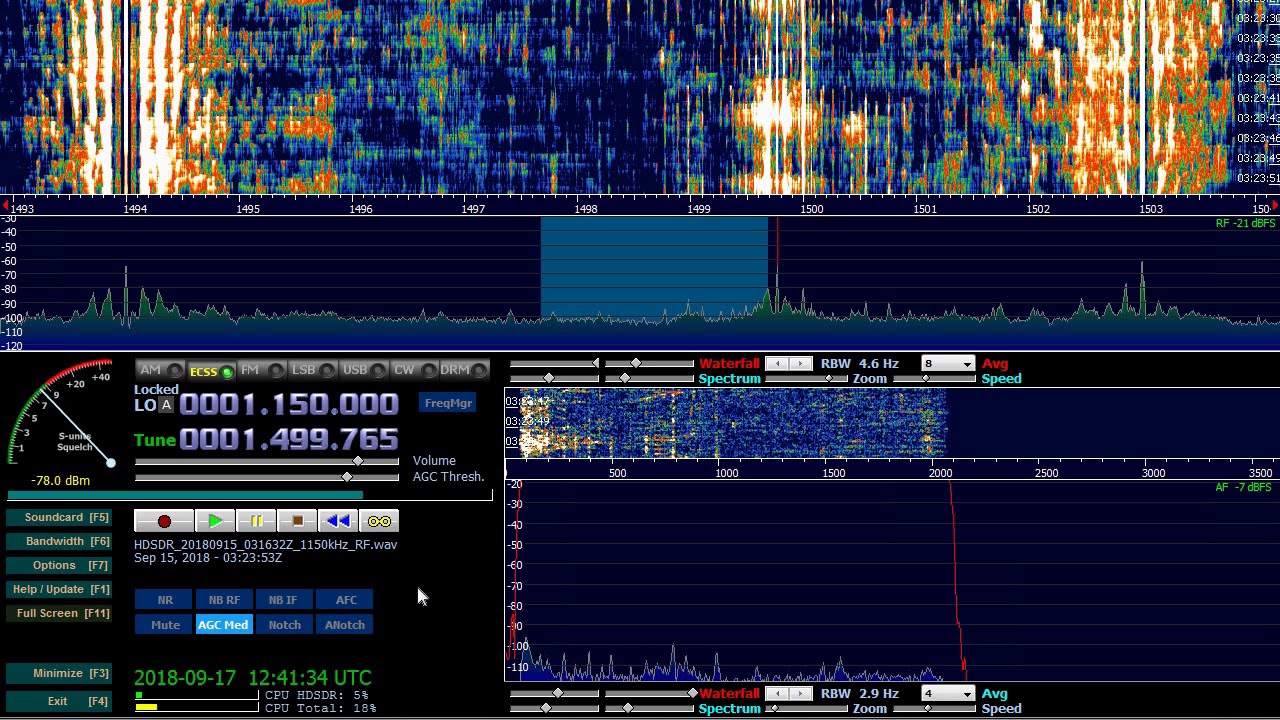Viewport: 1280px width, 720px height.
Task: Click the green Play button
Action: (x=215, y=521)
